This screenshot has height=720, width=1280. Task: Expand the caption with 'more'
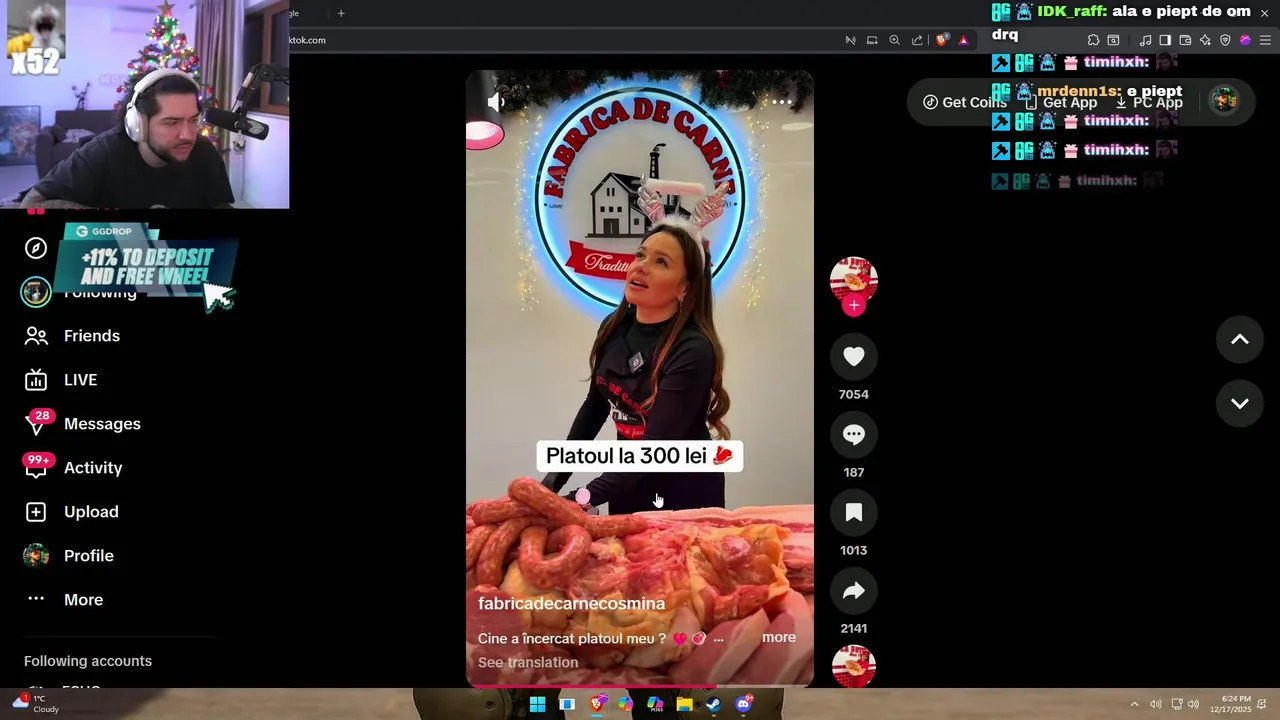pos(779,637)
